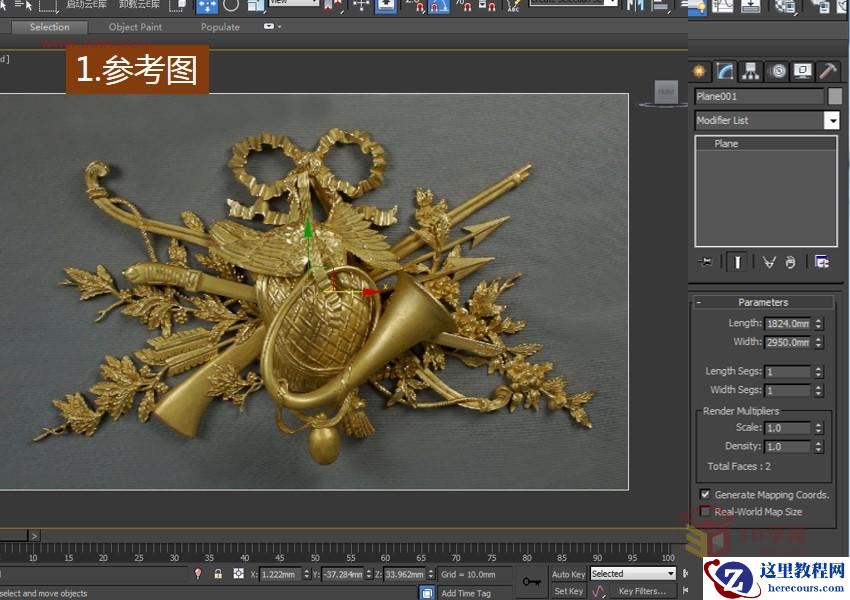Open the Utilities panel hammer icon
This screenshot has width=850, height=600.
(x=827, y=71)
